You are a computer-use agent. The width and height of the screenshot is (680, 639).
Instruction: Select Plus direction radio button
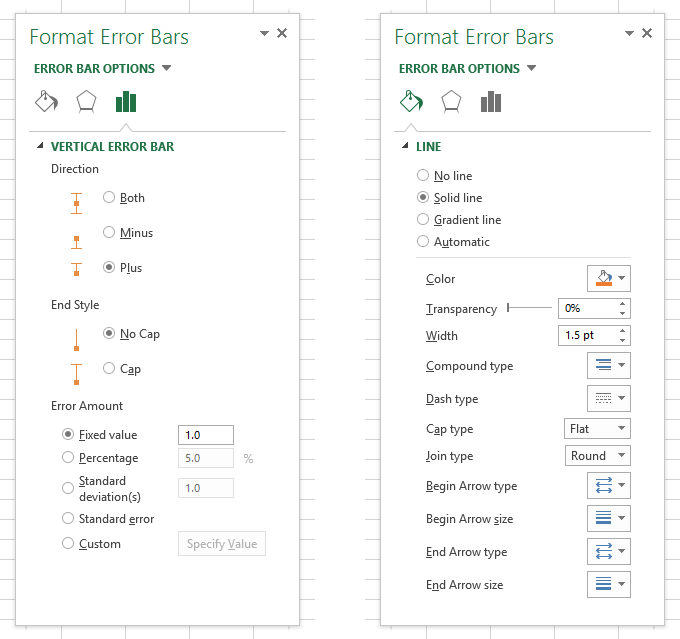109,267
